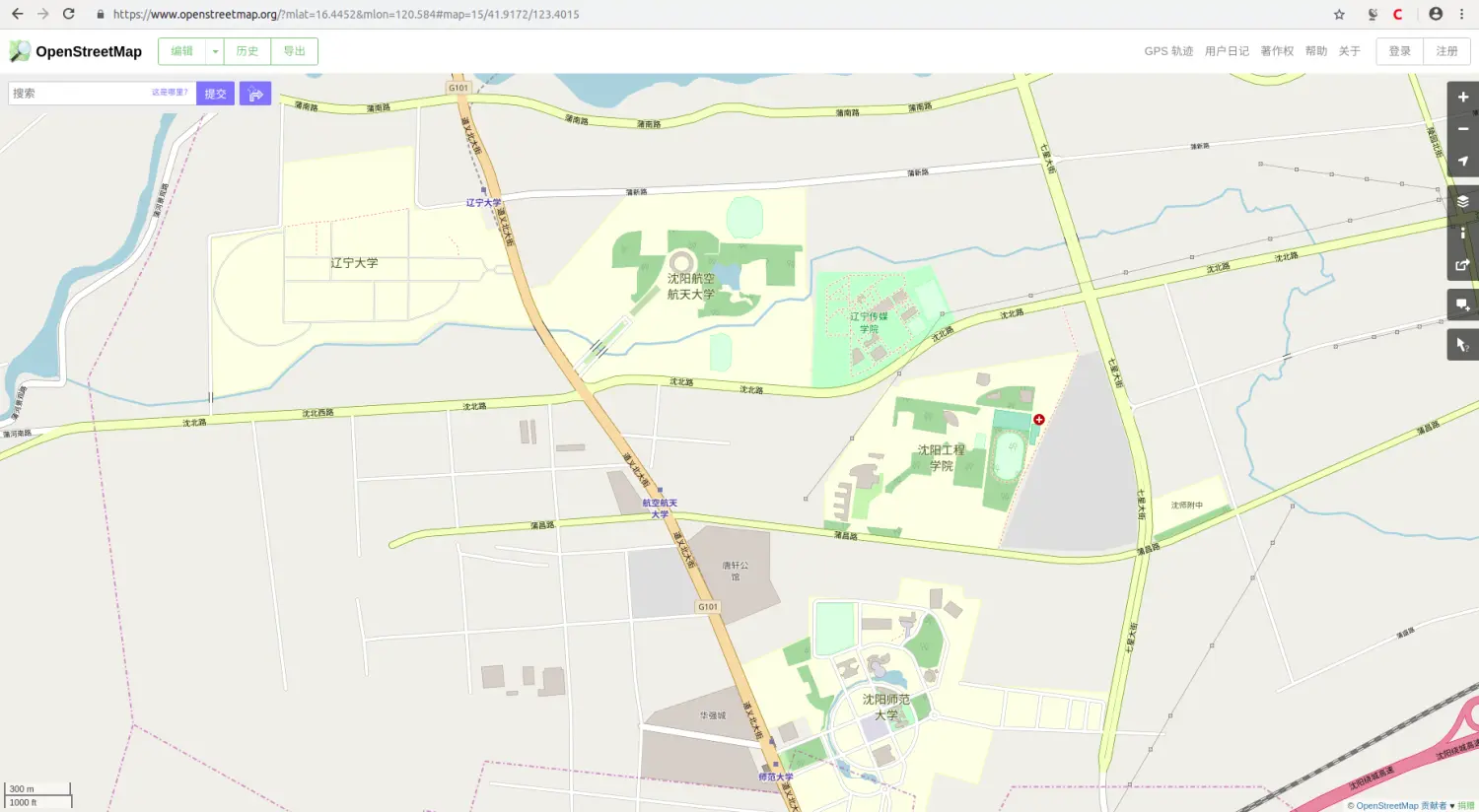Click the 沈北西路 road label
Viewport: 1479px width, 812px height.
click(x=317, y=414)
